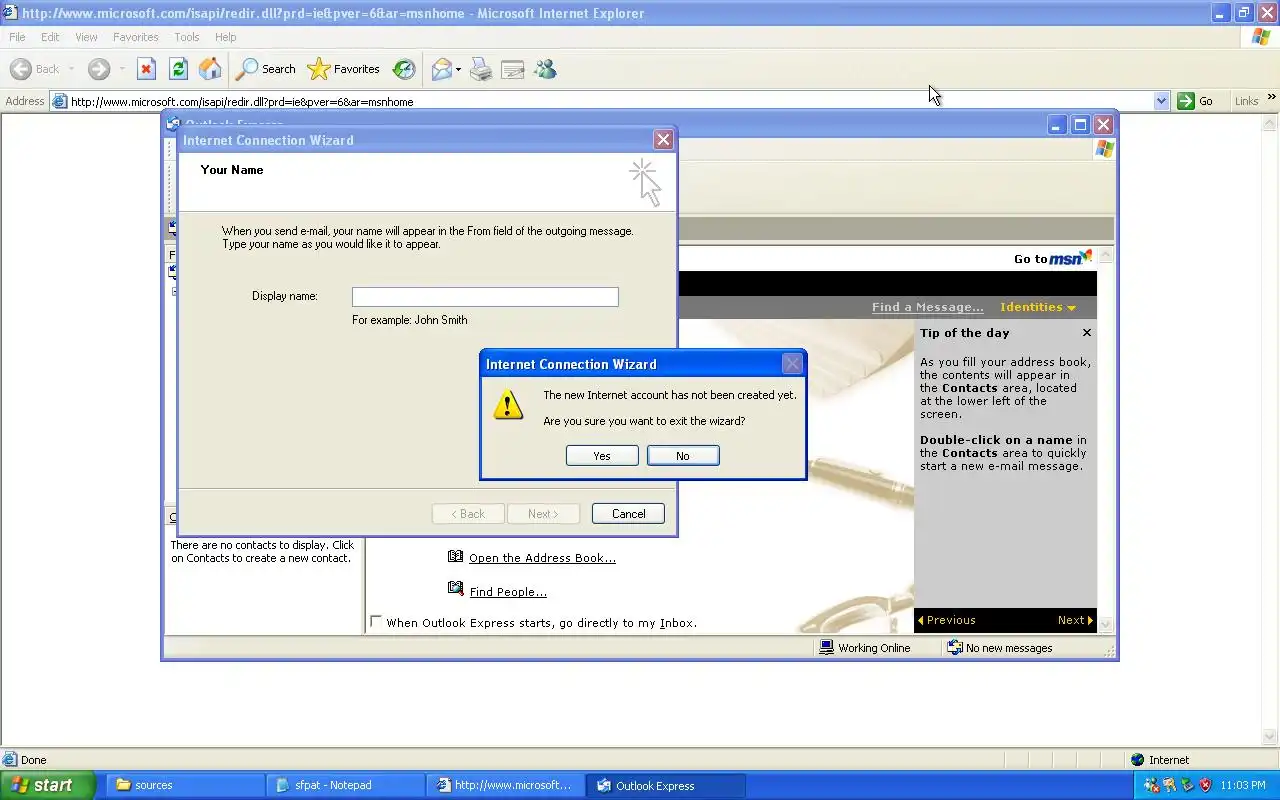Switch to the sources folder taskbar button
This screenshot has height=800, width=1280.
(x=186, y=785)
